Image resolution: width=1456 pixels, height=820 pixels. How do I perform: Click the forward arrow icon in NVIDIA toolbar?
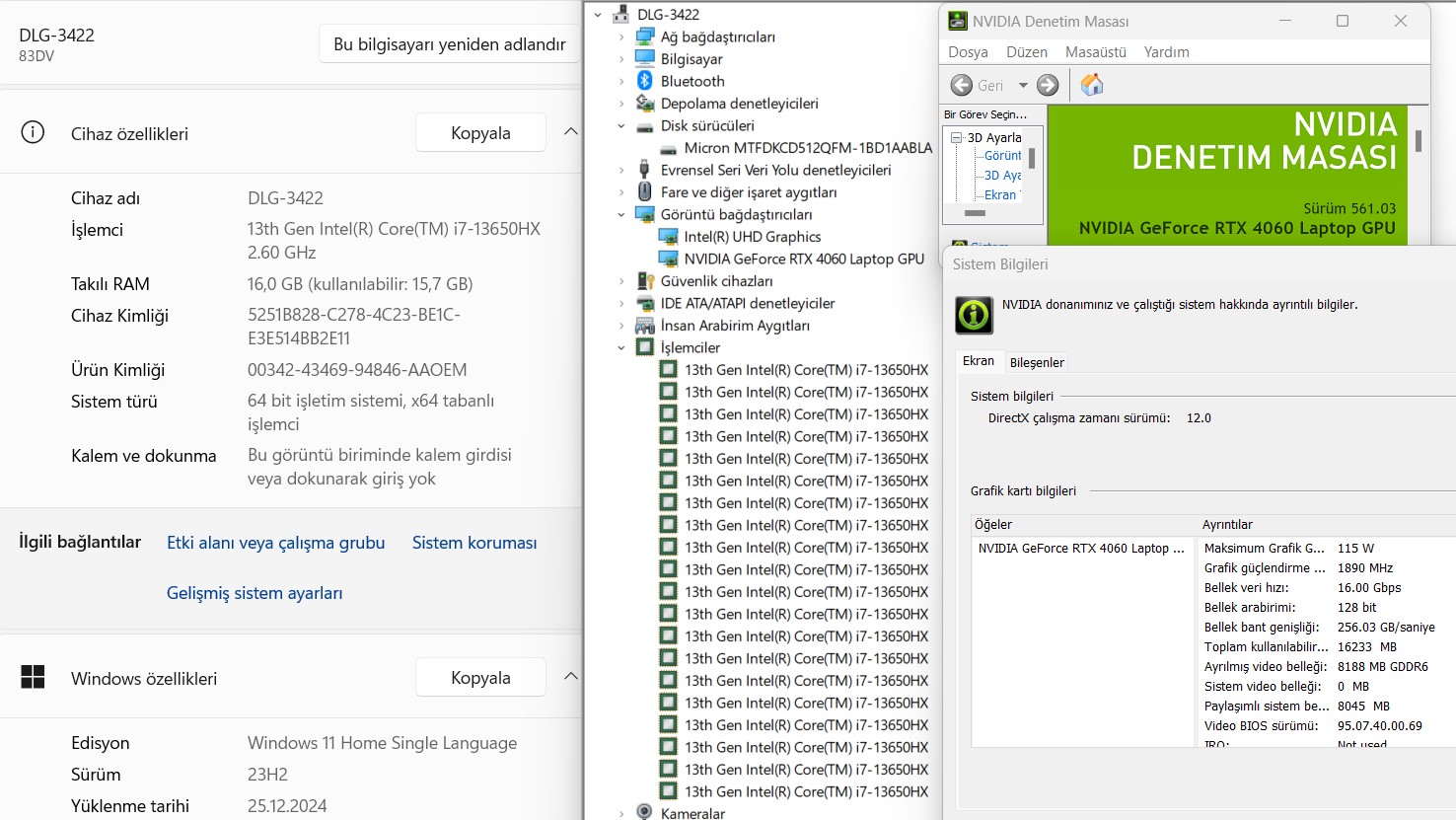[1048, 85]
